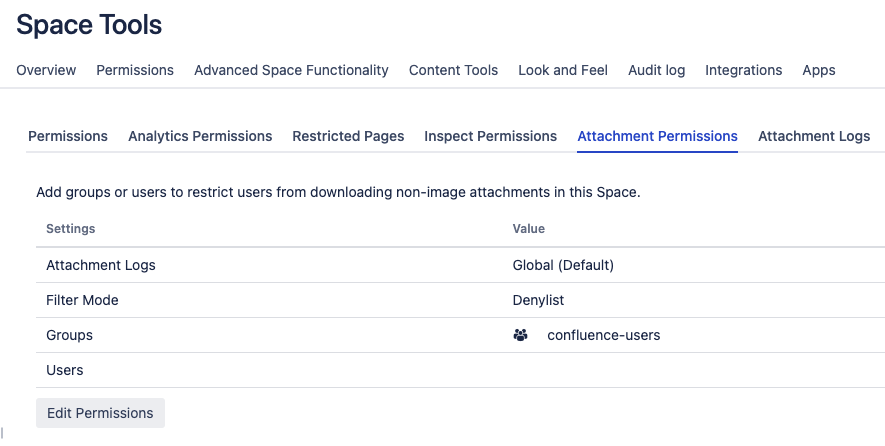Screen dimensions: 885x446
Task: Select the Permissions sub-tab beside Analytics Permissions
Action: [x=68, y=136]
